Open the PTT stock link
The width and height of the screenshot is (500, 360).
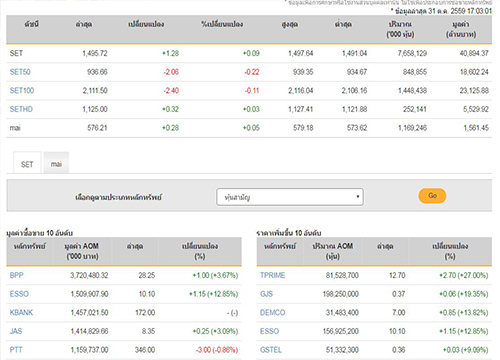(x=16, y=350)
